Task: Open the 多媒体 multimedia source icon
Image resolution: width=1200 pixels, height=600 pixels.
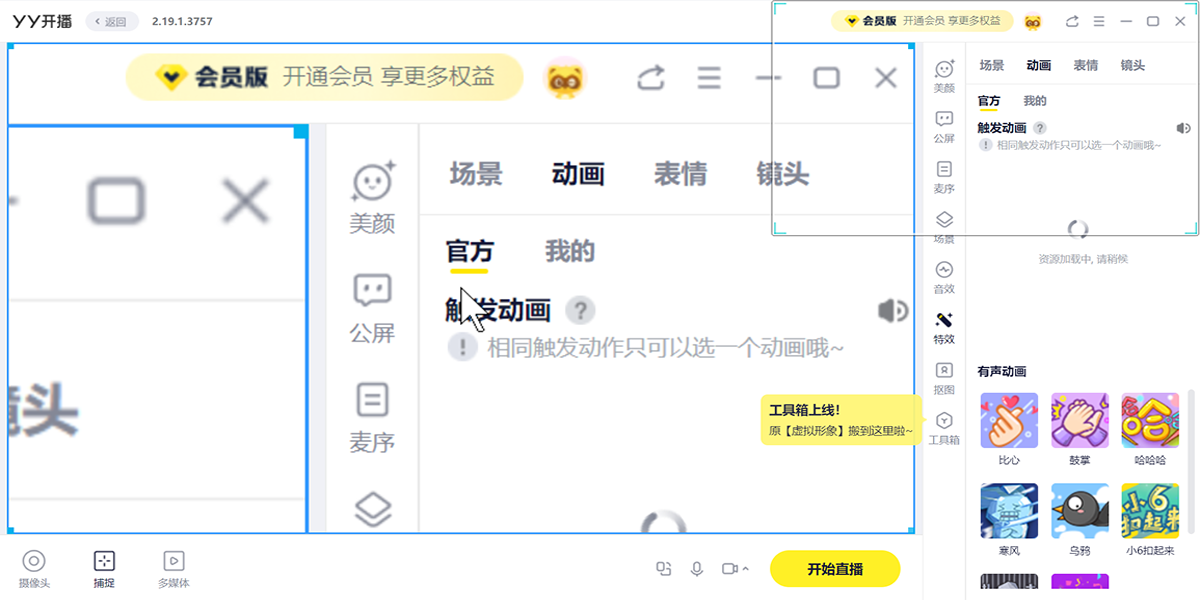Action: pos(173,566)
